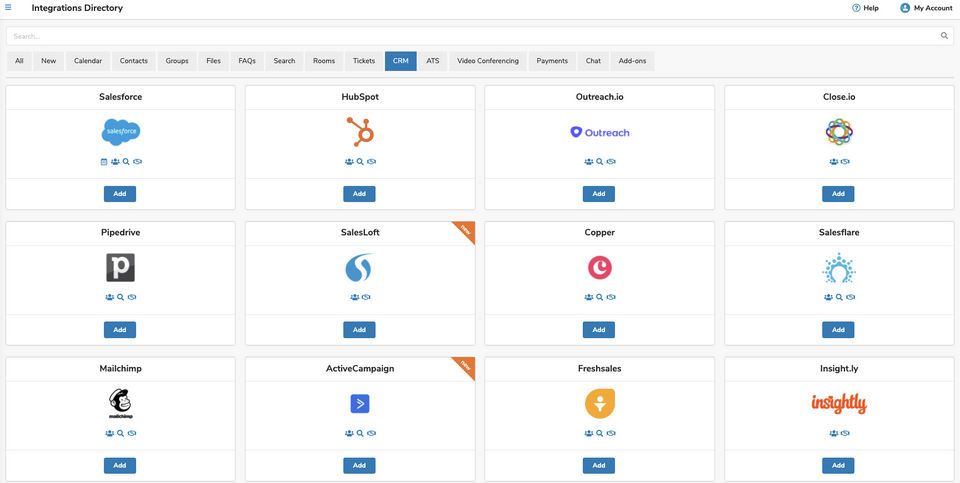This screenshot has width=960, height=483.
Task: Open the Rooms tab
Action: point(324,61)
